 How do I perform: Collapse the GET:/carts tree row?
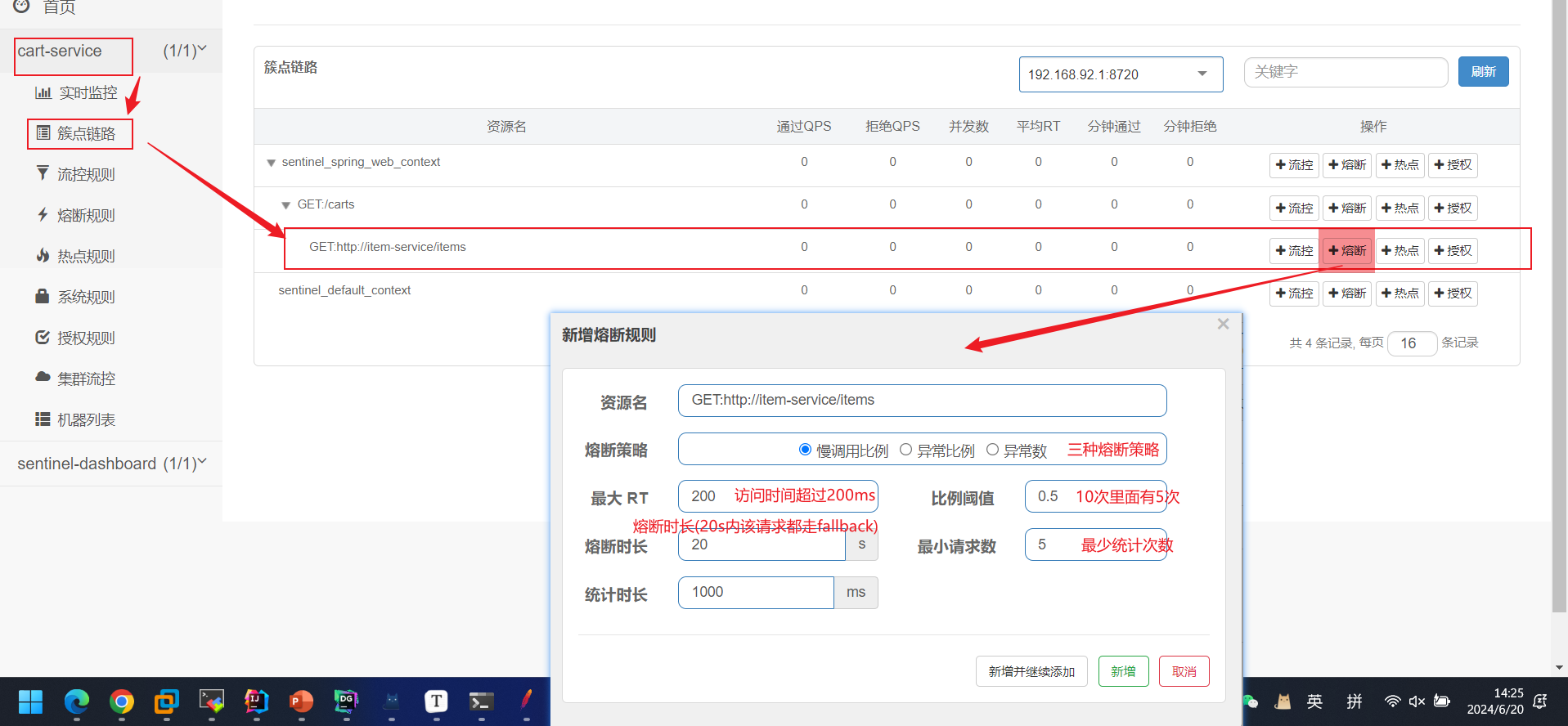[285, 205]
